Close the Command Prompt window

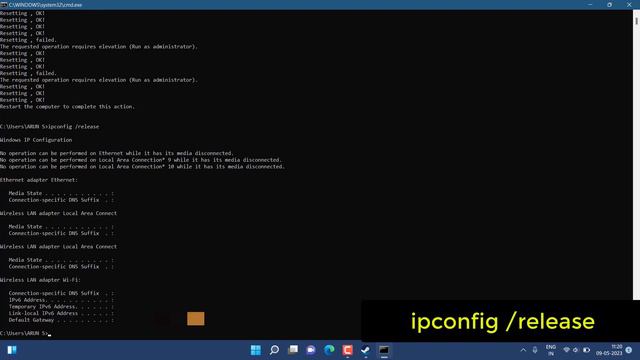(x=629, y=4)
